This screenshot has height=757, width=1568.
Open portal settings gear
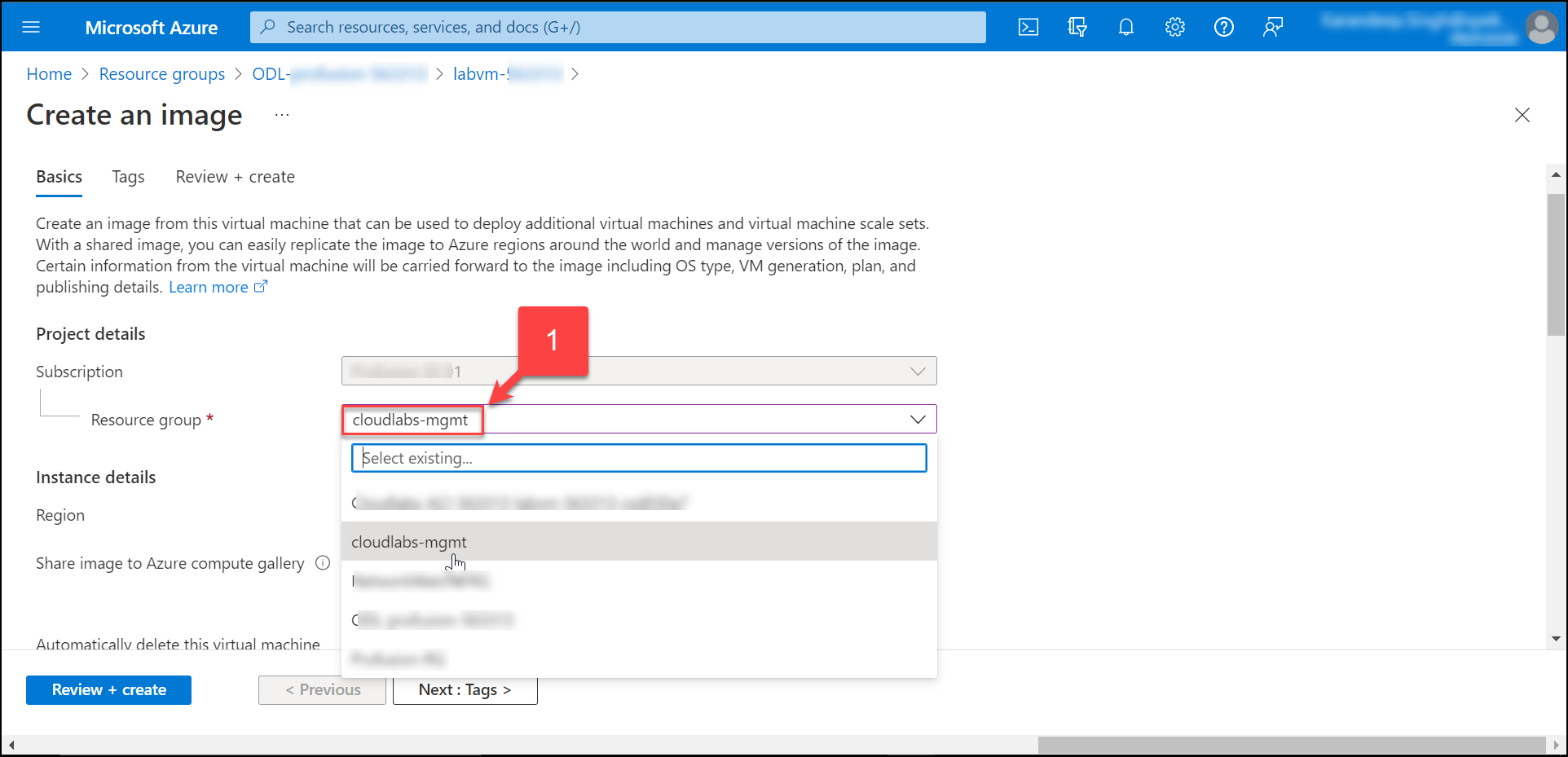[1175, 27]
